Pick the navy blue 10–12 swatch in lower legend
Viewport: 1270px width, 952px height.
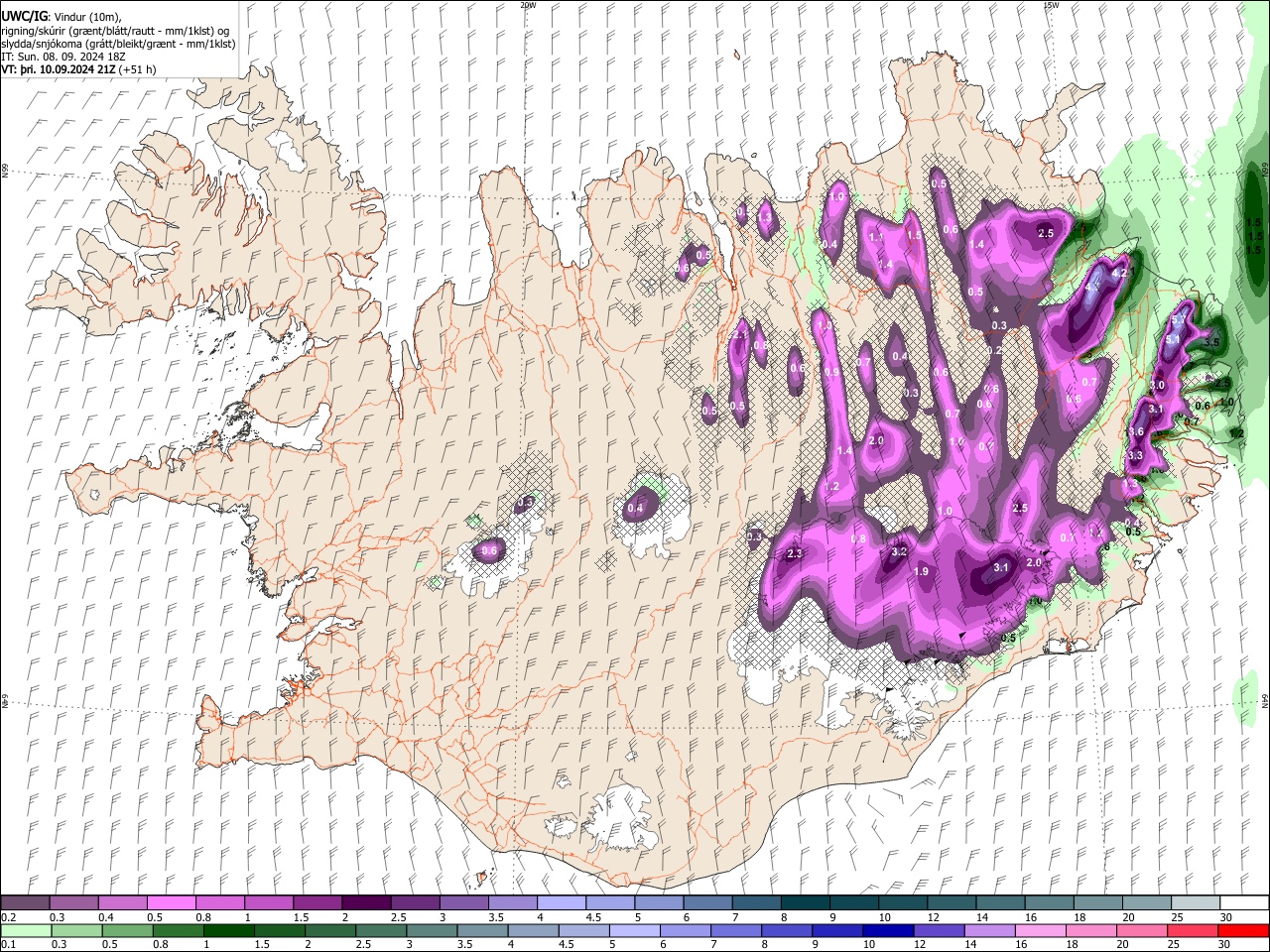[888, 930]
